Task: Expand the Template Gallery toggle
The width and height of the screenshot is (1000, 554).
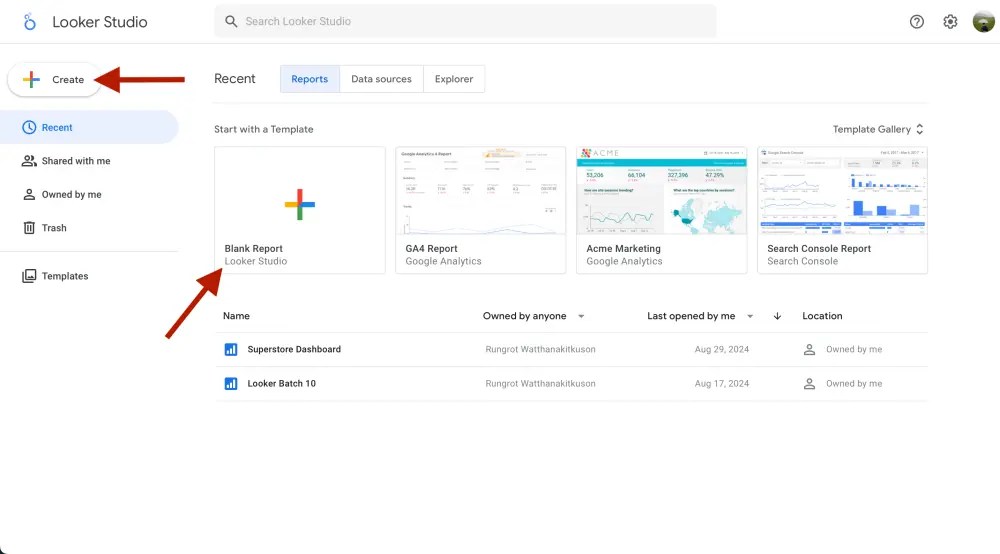Action: click(878, 129)
